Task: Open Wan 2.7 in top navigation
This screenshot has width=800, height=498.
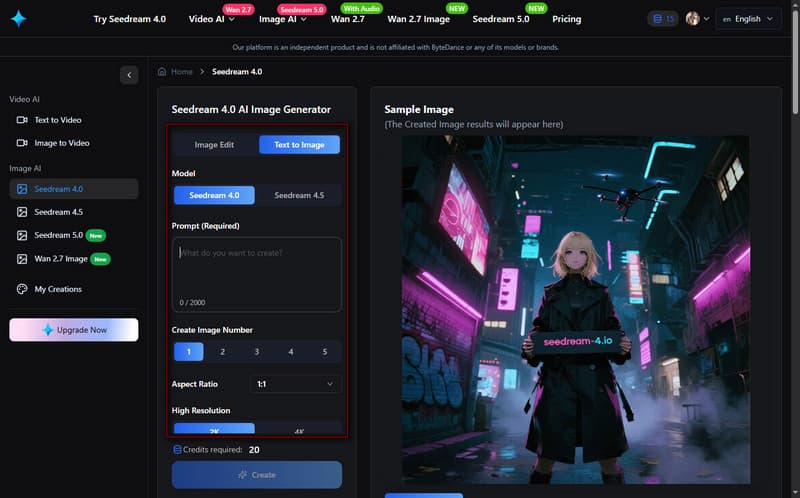Action: [347, 19]
